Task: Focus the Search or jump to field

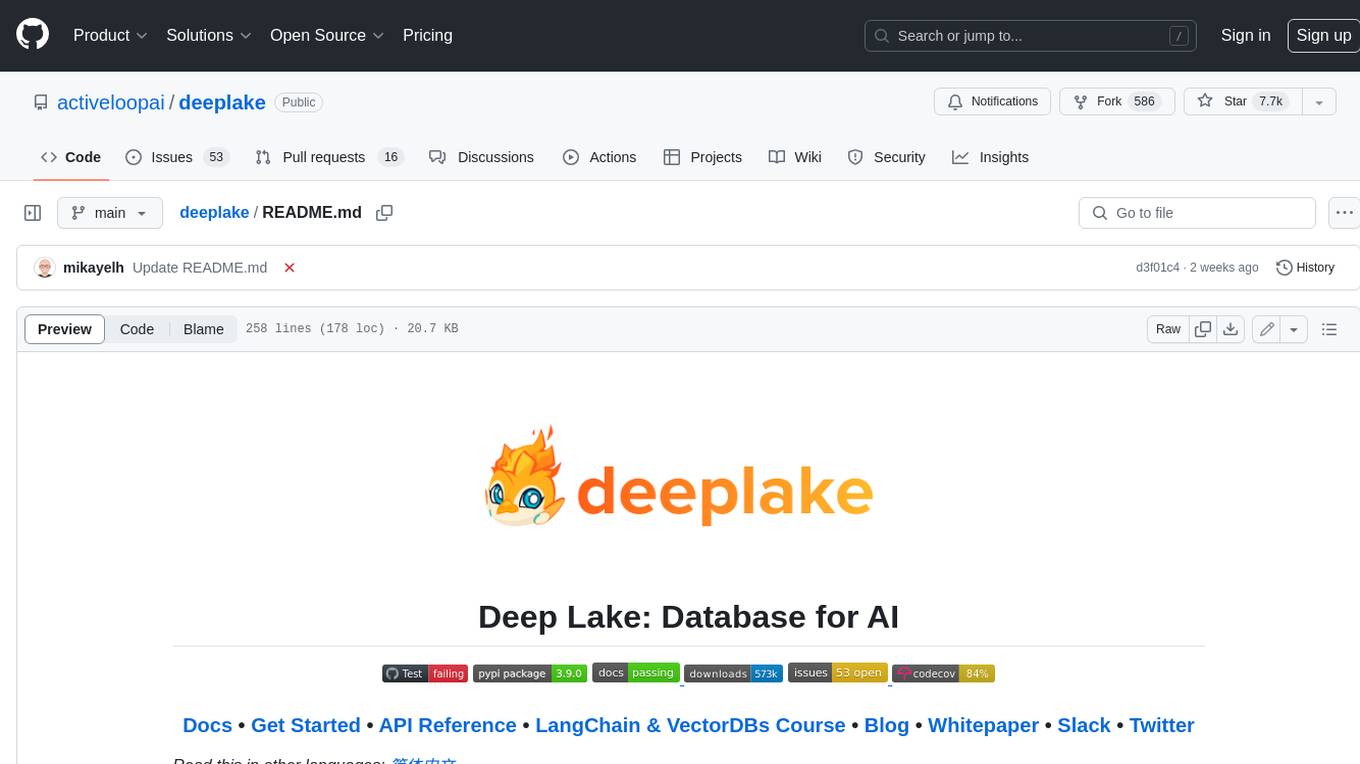Action: (1032, 35)
